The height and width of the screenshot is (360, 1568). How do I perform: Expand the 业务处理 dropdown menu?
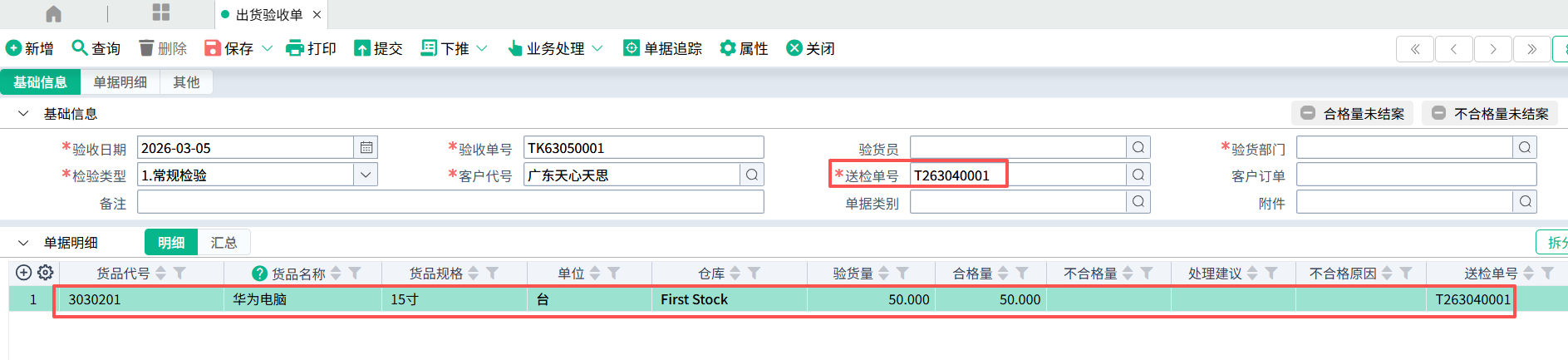(x=597, y=48)
